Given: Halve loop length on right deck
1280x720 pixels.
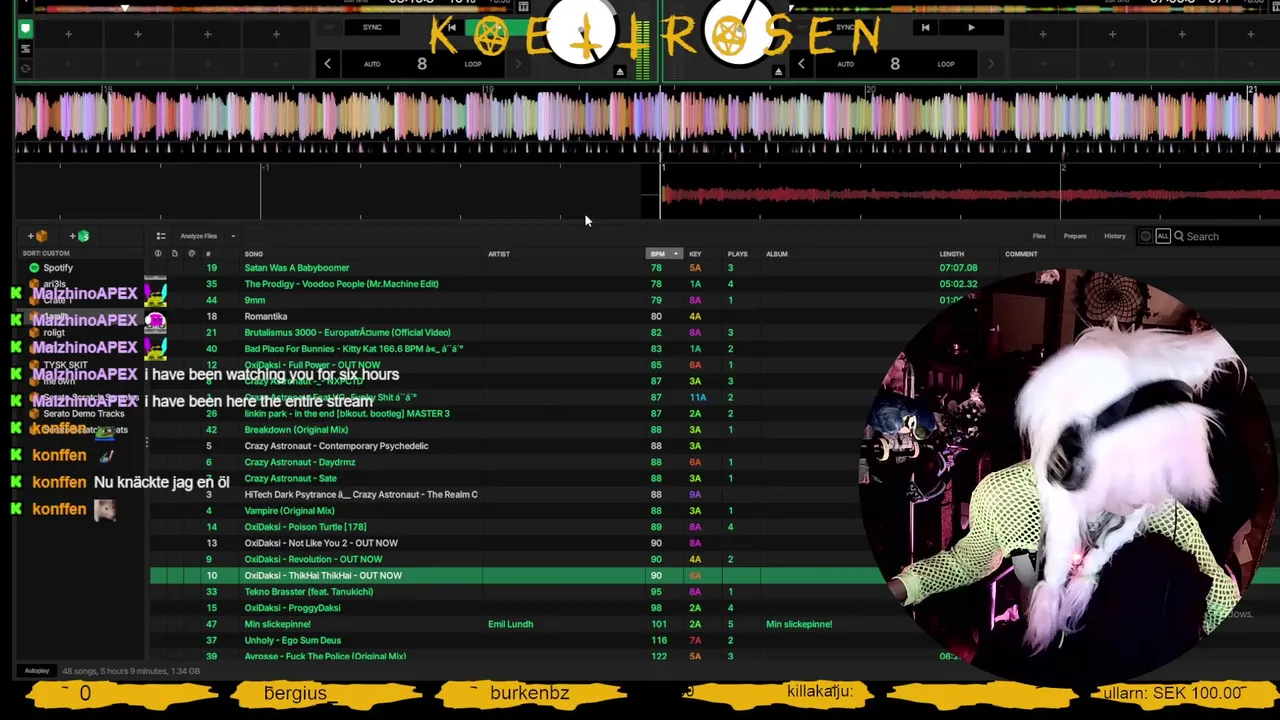Looking at the screenshot, I should (801, 64).
